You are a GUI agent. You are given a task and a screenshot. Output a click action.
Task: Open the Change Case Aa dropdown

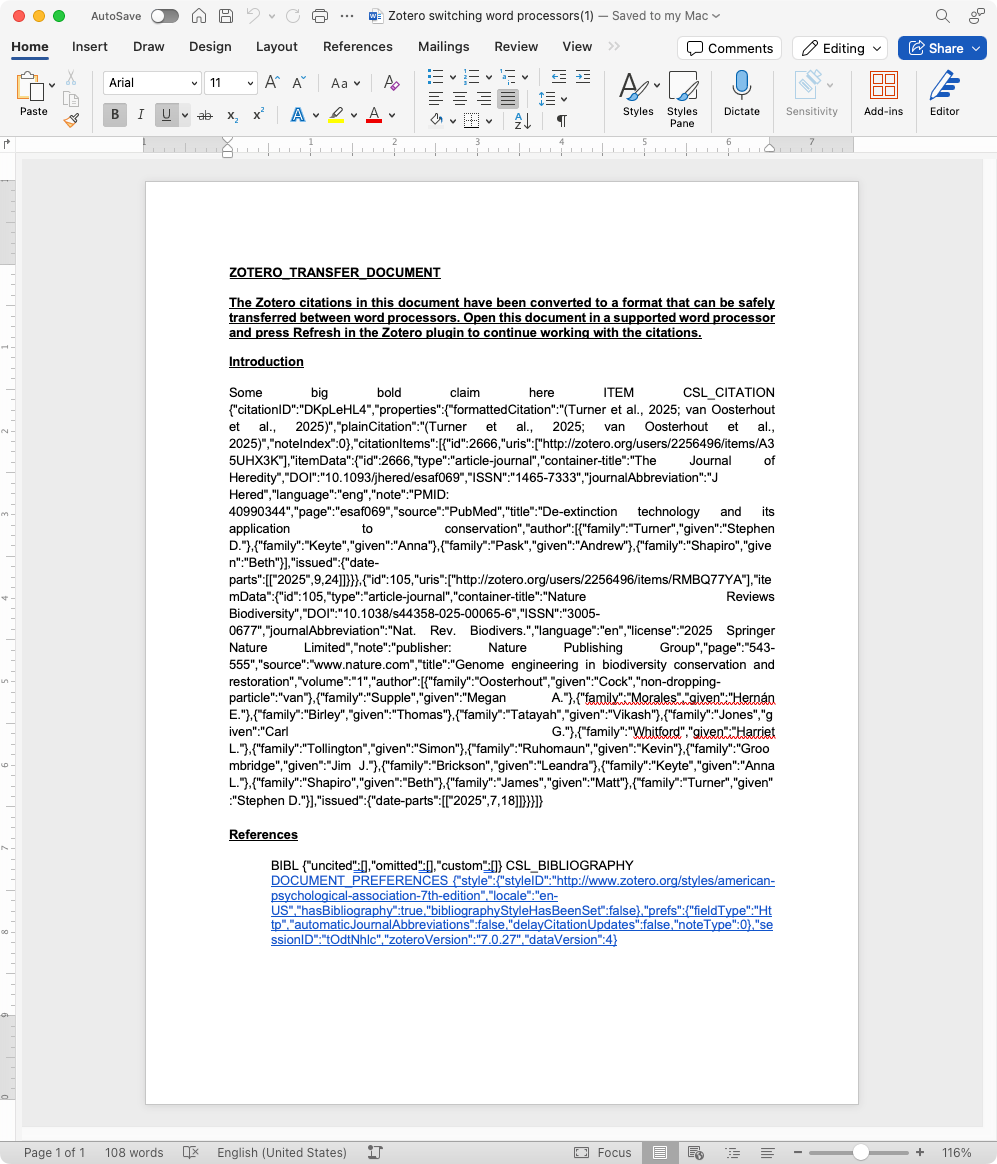click(345, 83)
